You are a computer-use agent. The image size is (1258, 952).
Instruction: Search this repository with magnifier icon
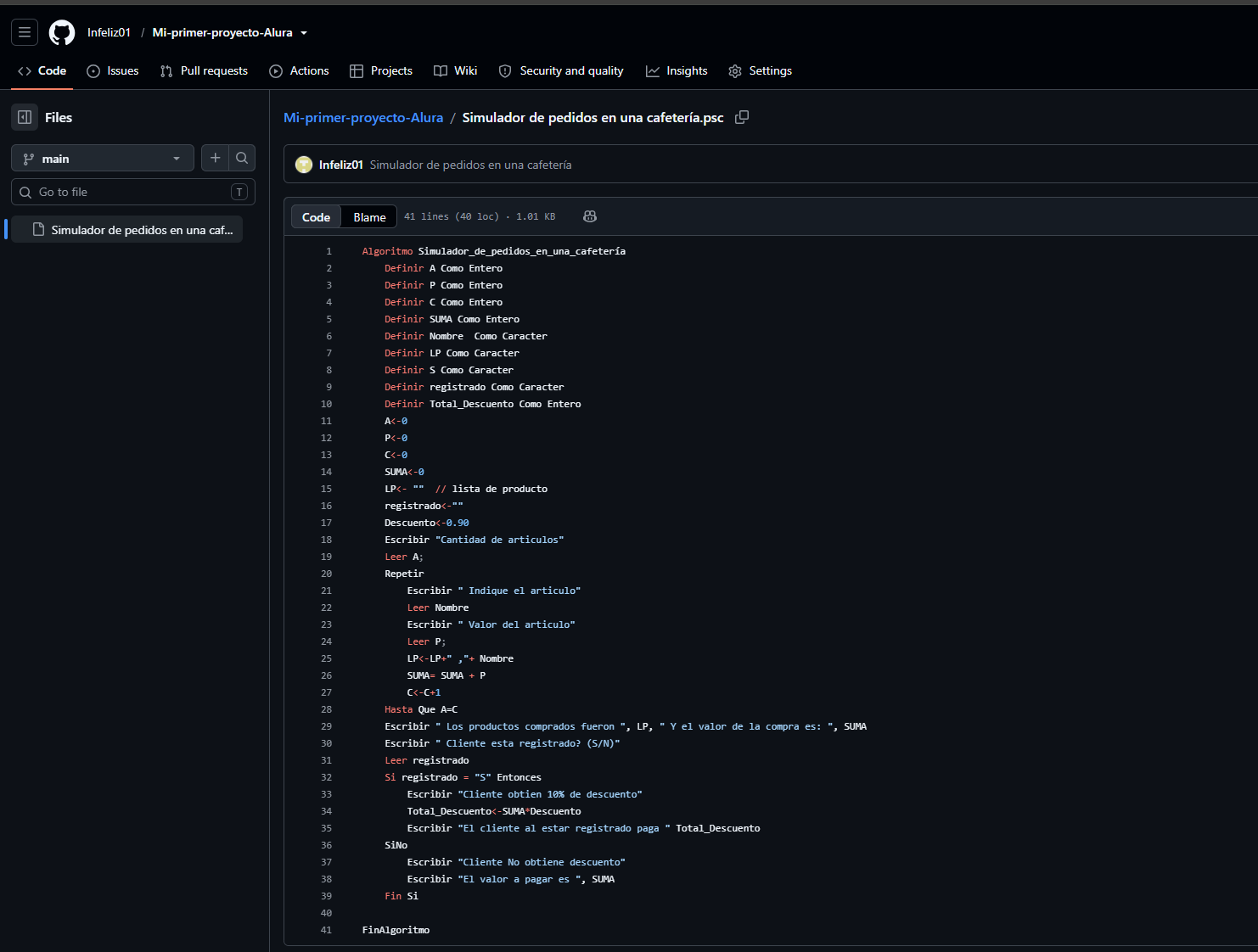[242, 158]
